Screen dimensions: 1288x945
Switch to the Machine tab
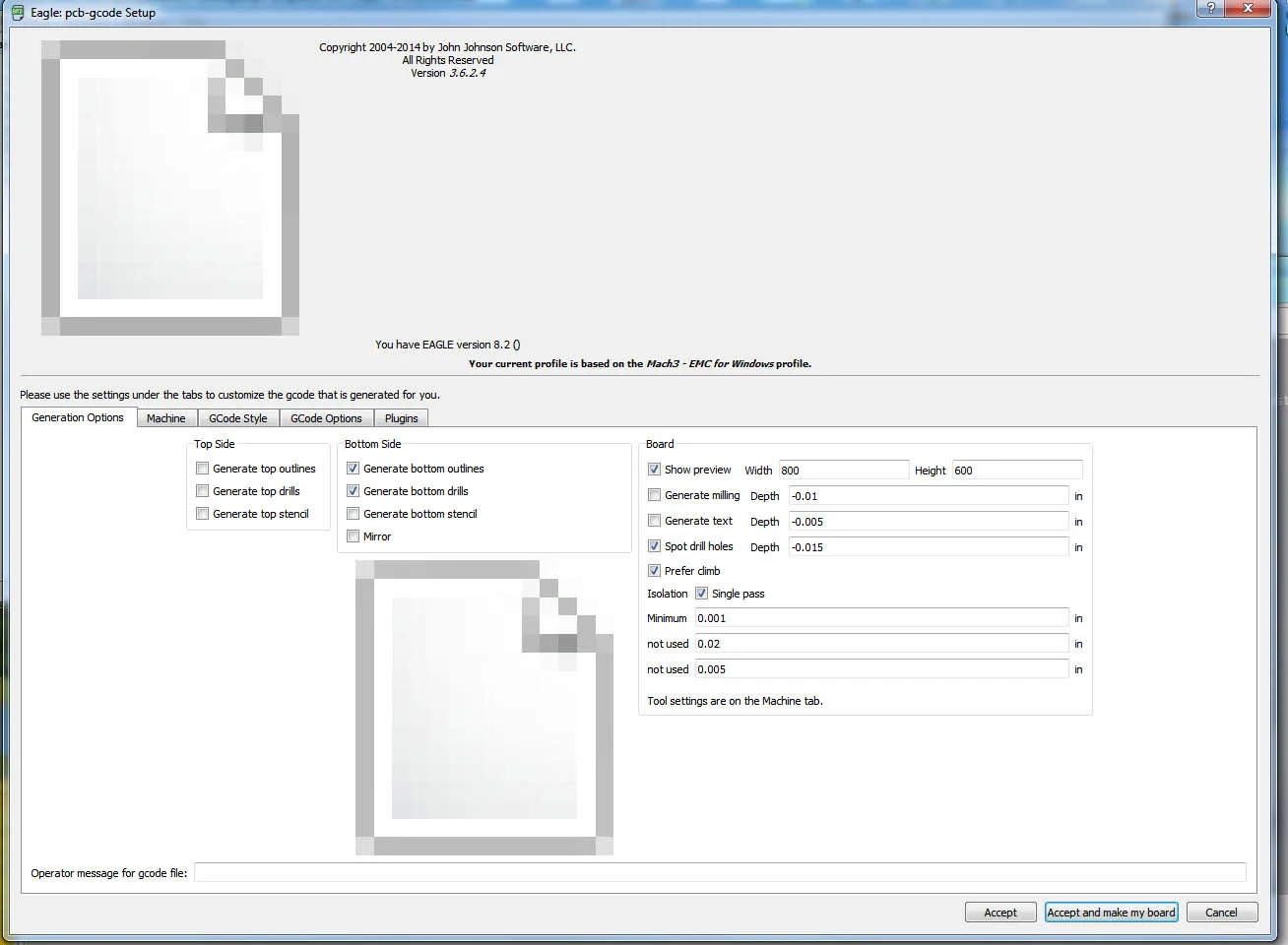(166, 418)
